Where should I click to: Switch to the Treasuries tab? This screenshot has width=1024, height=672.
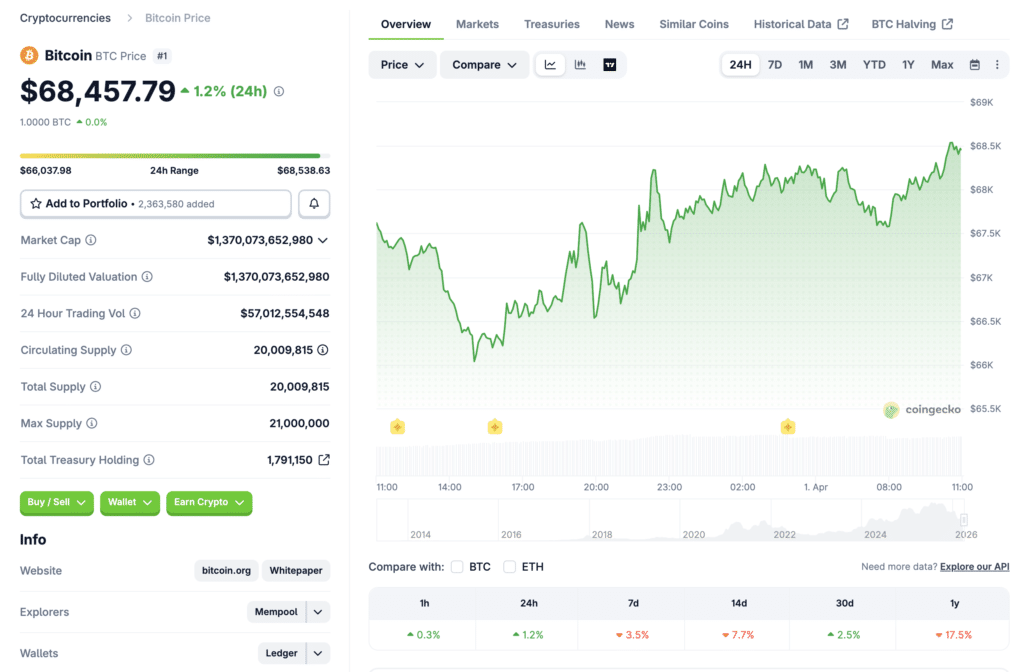[552, 24]
